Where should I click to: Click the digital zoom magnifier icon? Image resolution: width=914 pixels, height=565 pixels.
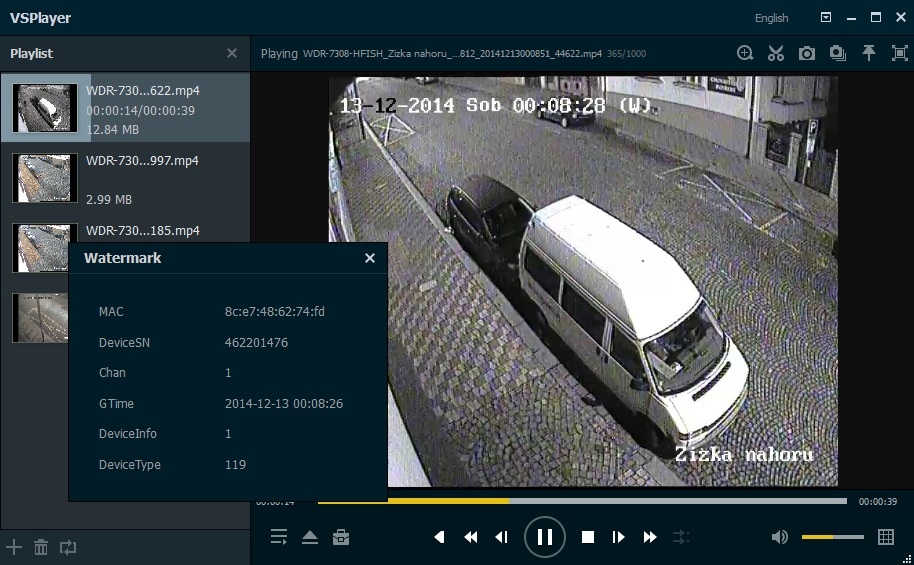click(745, 54)
